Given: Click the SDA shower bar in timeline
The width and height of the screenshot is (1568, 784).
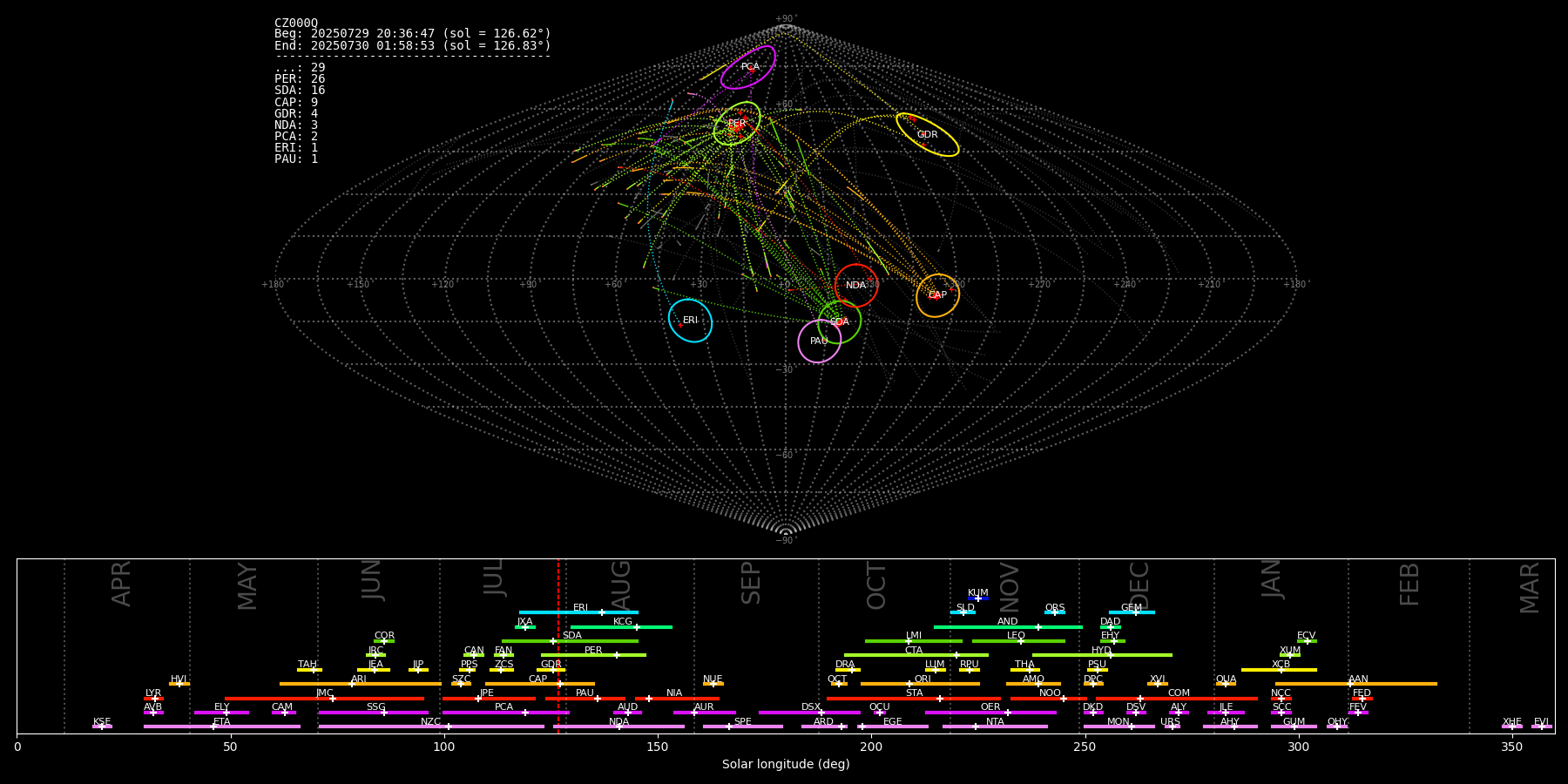Looking at the screenshot, I should click(570, 641).
